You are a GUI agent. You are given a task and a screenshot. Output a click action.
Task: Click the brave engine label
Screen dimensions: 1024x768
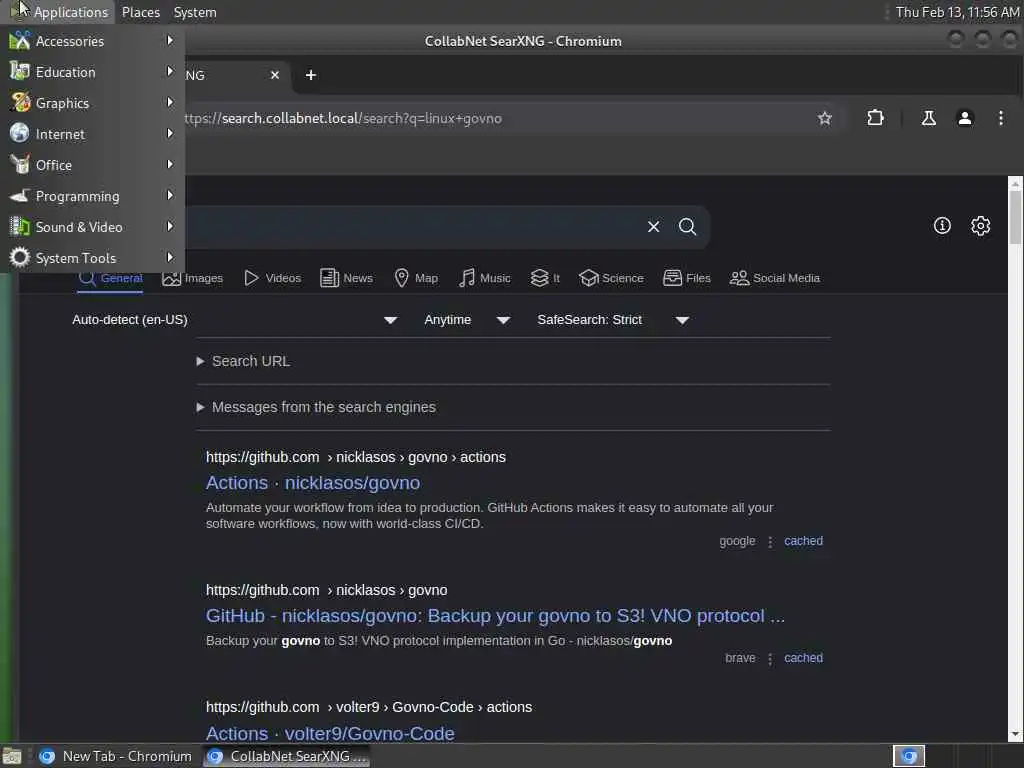pos(740,658)
